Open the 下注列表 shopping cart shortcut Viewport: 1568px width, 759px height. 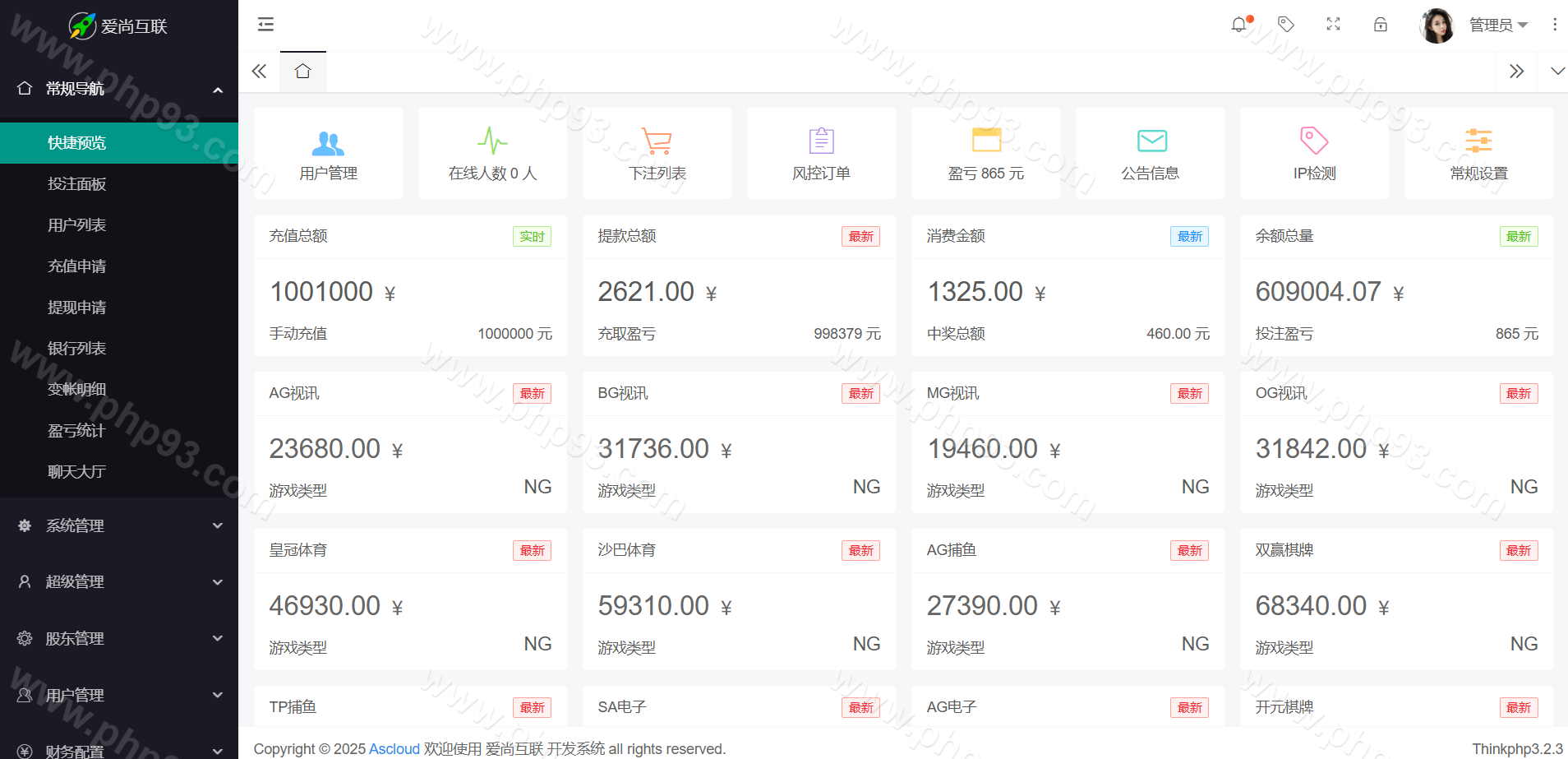(x=657, y=141)
